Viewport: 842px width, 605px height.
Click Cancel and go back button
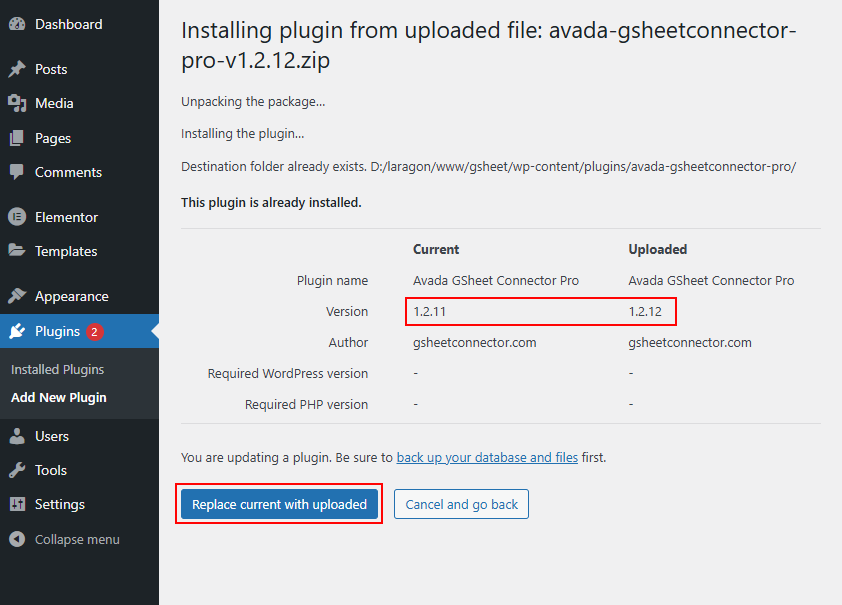click(461, 504)
